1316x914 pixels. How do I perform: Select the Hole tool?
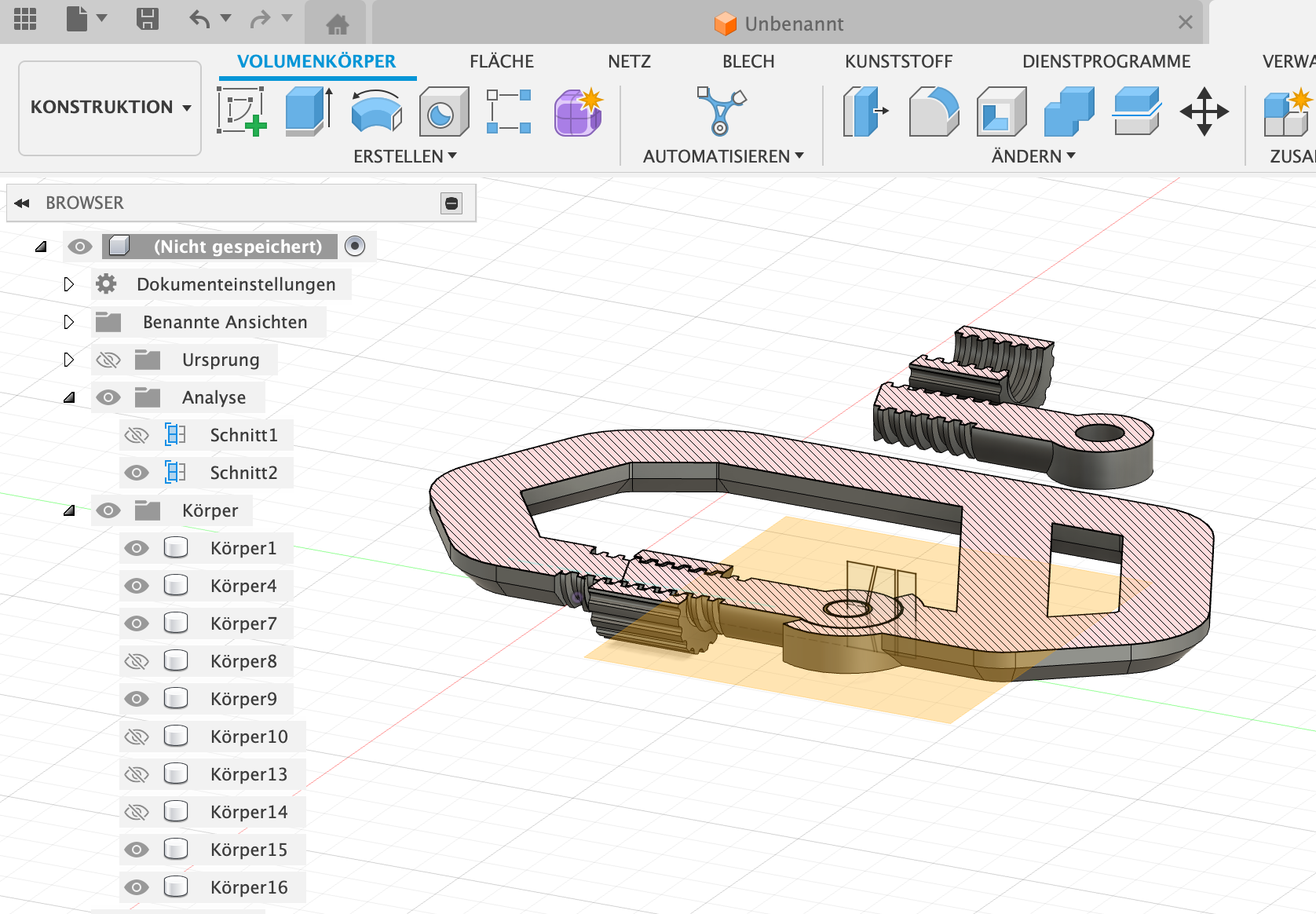click(x=444, y=112)
